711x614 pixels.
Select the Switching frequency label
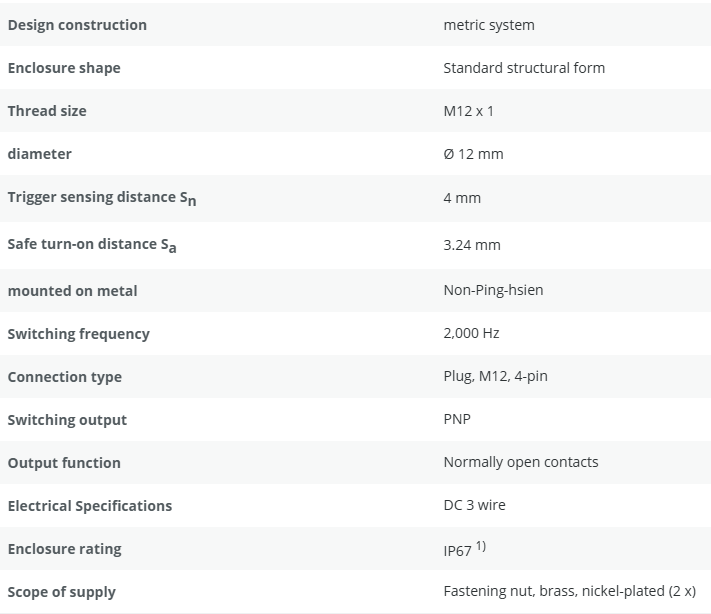78,334
